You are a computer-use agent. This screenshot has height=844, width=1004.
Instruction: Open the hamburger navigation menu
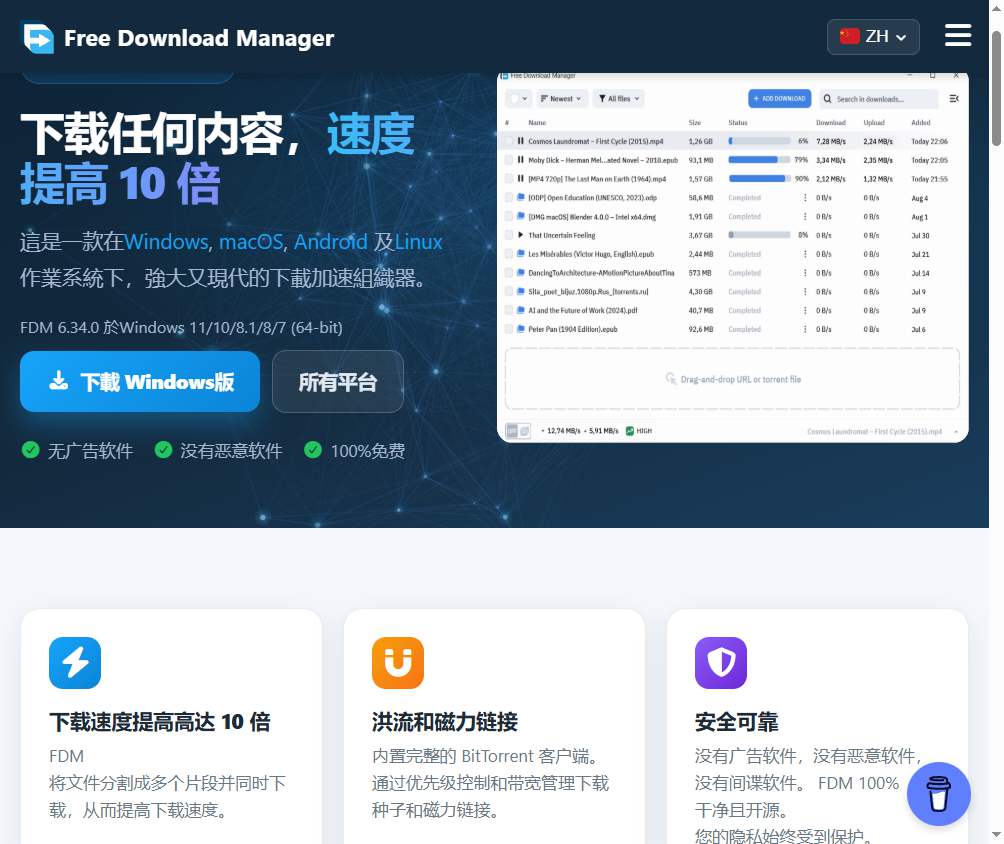958,36
